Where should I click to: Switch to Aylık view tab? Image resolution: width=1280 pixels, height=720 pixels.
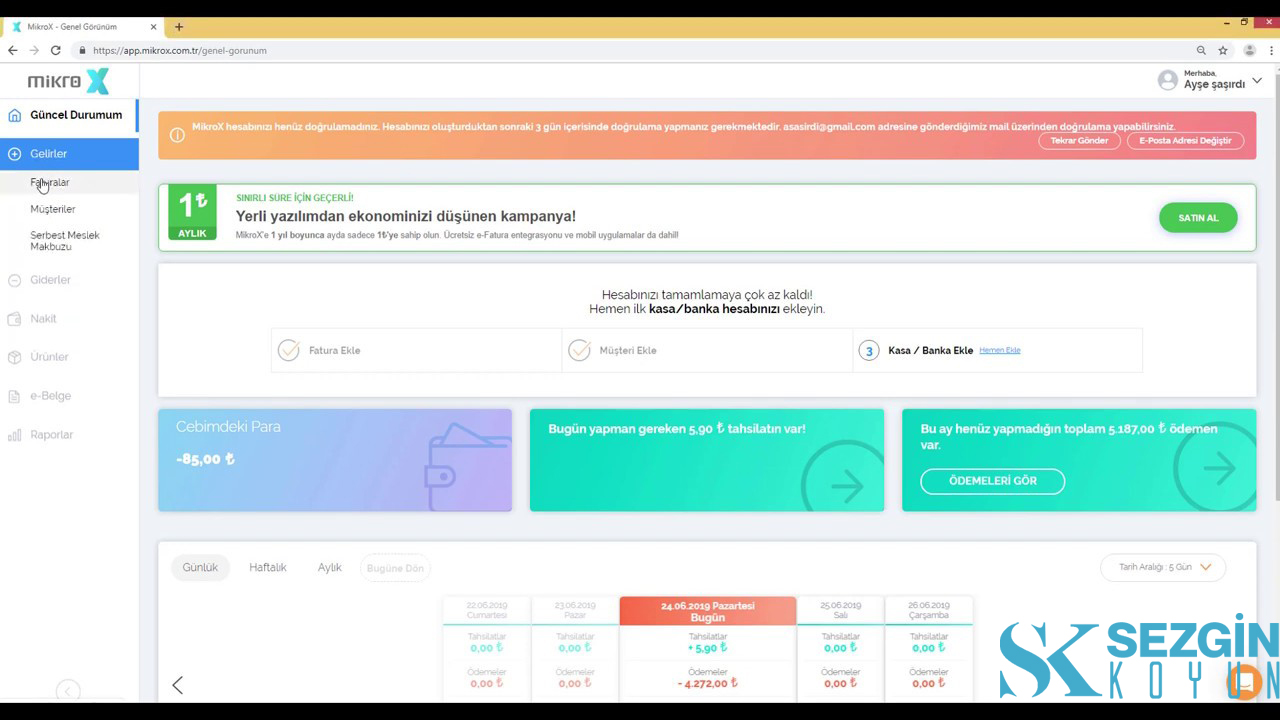coord(330,567)
